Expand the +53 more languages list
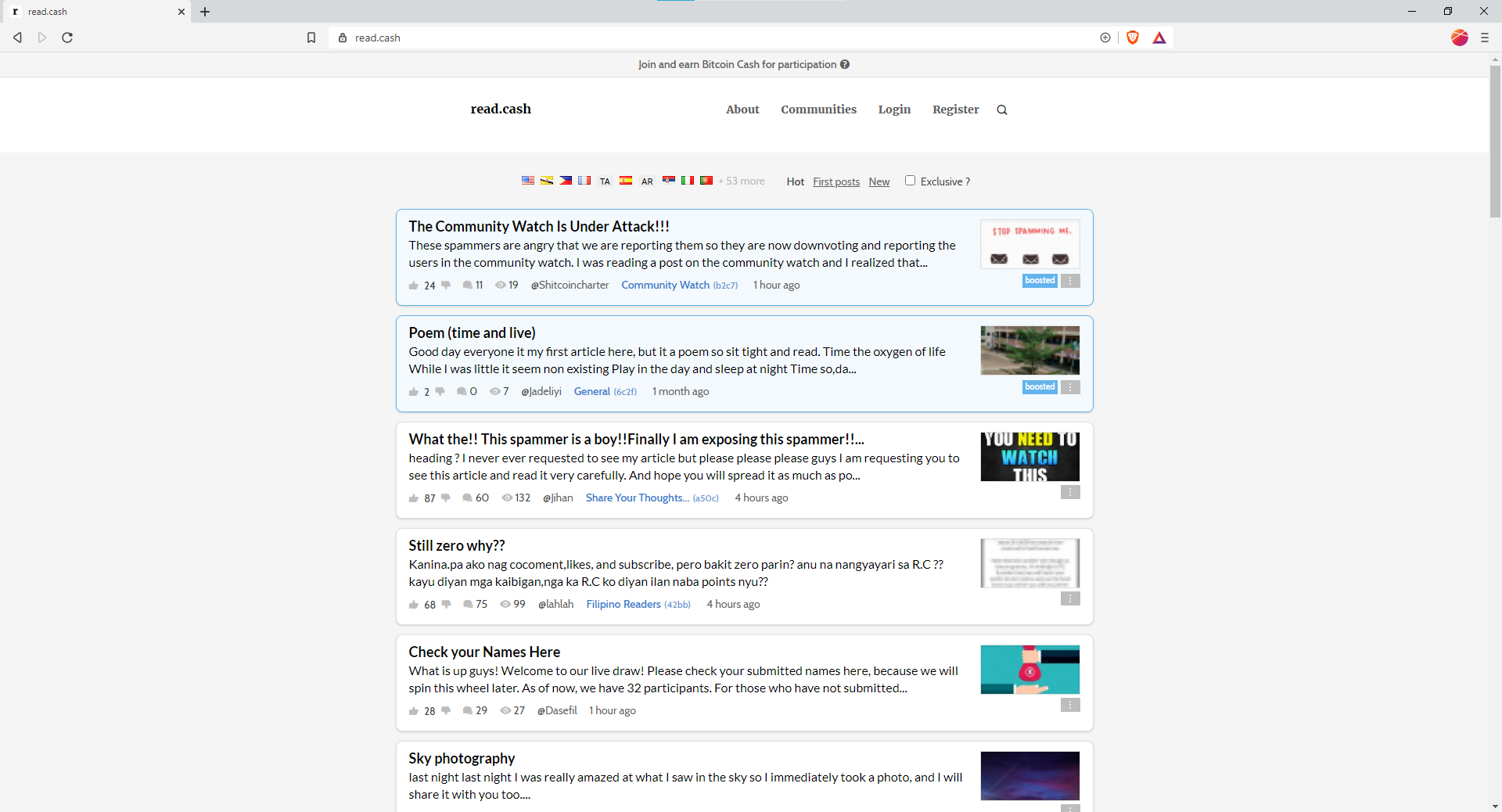The height and width of the screenshot is (812, 1502). 742,181
